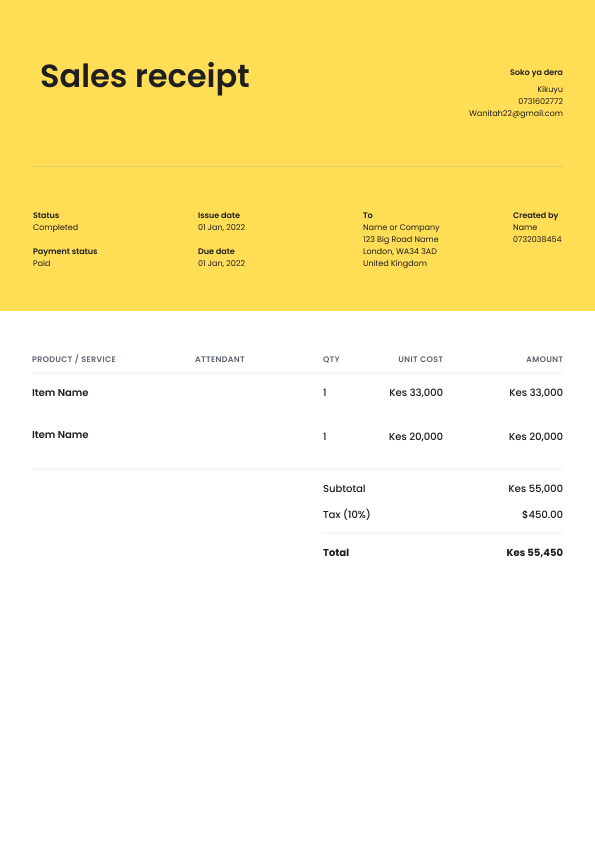This screenshot has width=595, height=842.
Task: Select the date under Issue date
Action: pos(221,227)
